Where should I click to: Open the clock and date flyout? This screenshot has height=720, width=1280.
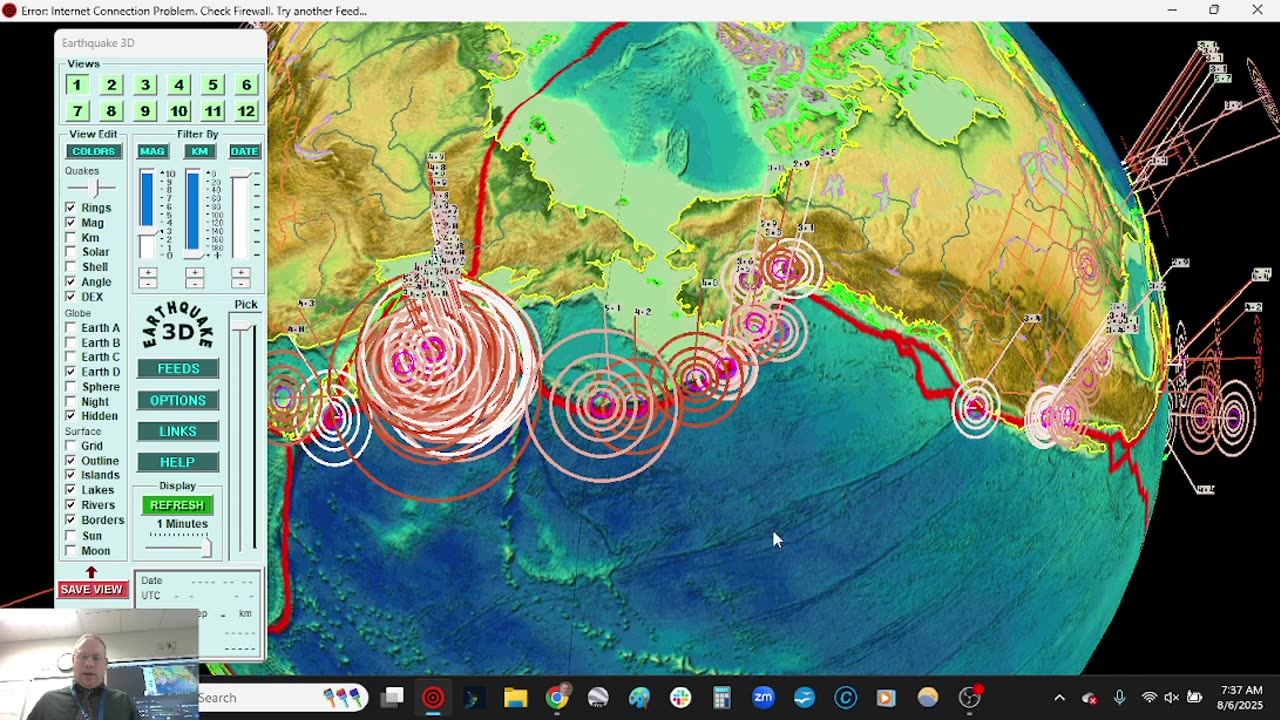pos(1241,697)
